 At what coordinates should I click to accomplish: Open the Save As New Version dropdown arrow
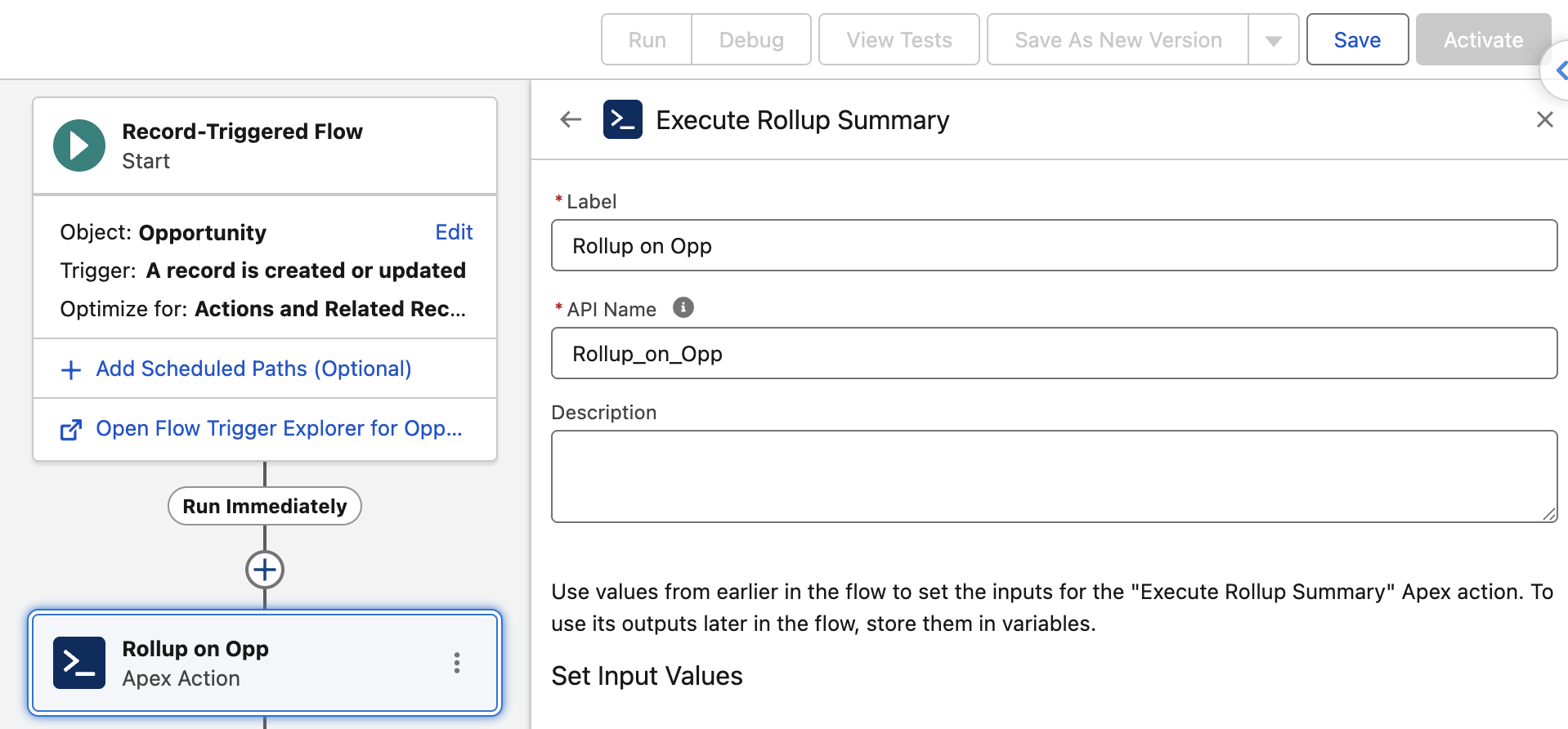tap(1273, 40)
